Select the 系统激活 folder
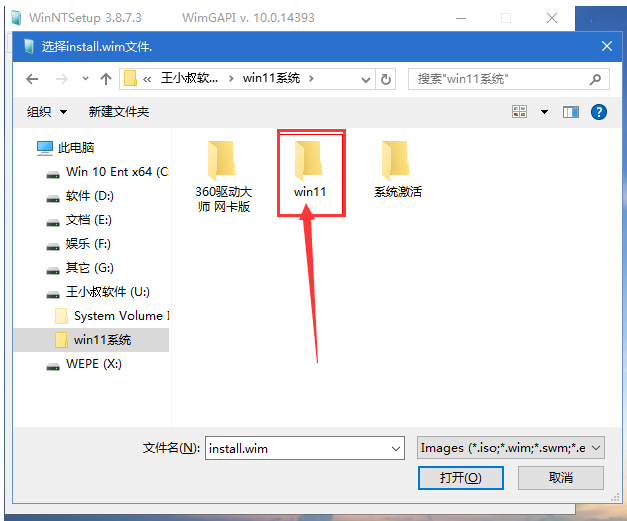The width and height of the screenshot is (627, 521). [397, 170]
